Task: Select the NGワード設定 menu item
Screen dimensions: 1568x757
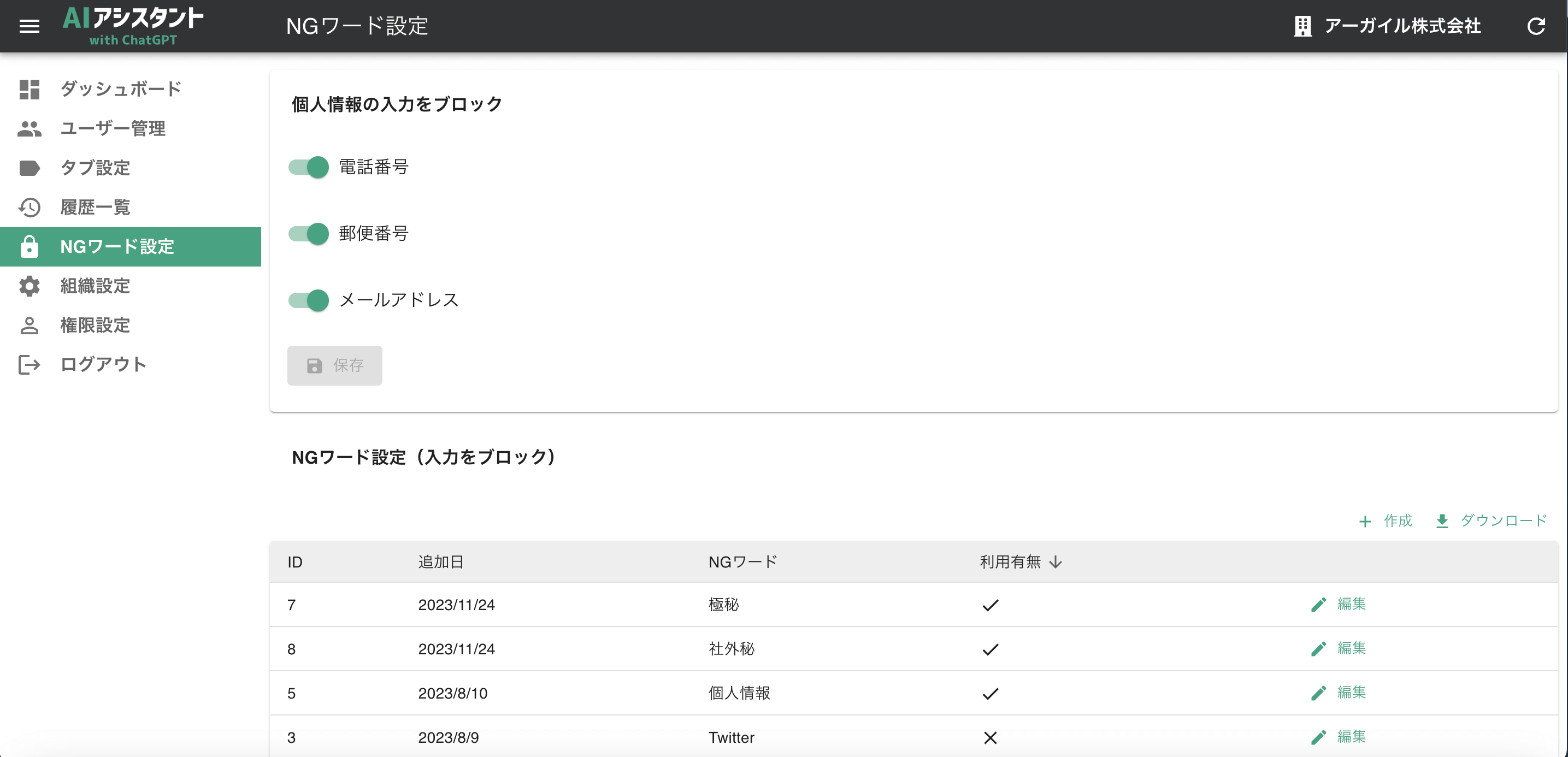Action: coord(116,247)
